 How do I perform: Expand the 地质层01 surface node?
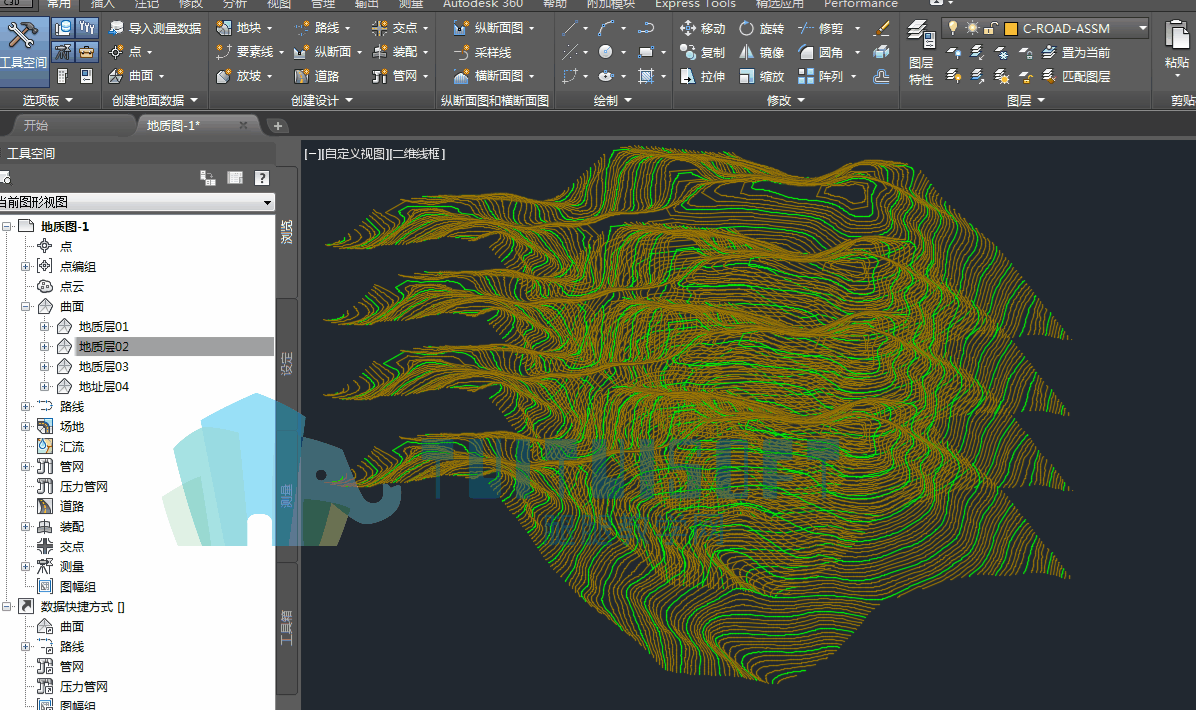[x=44, y=326]
